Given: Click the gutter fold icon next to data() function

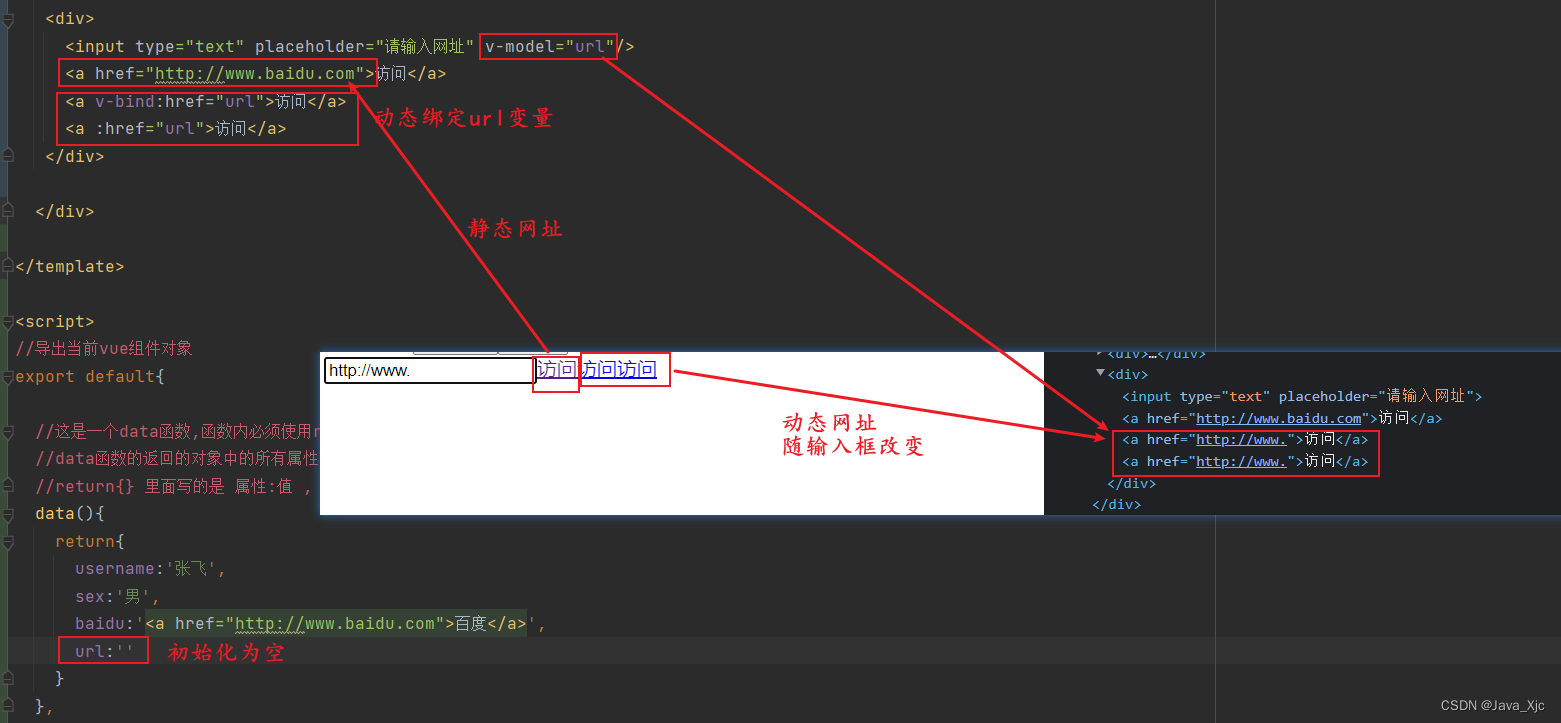Looking at the screenshot, I should (x=8, y=513).
